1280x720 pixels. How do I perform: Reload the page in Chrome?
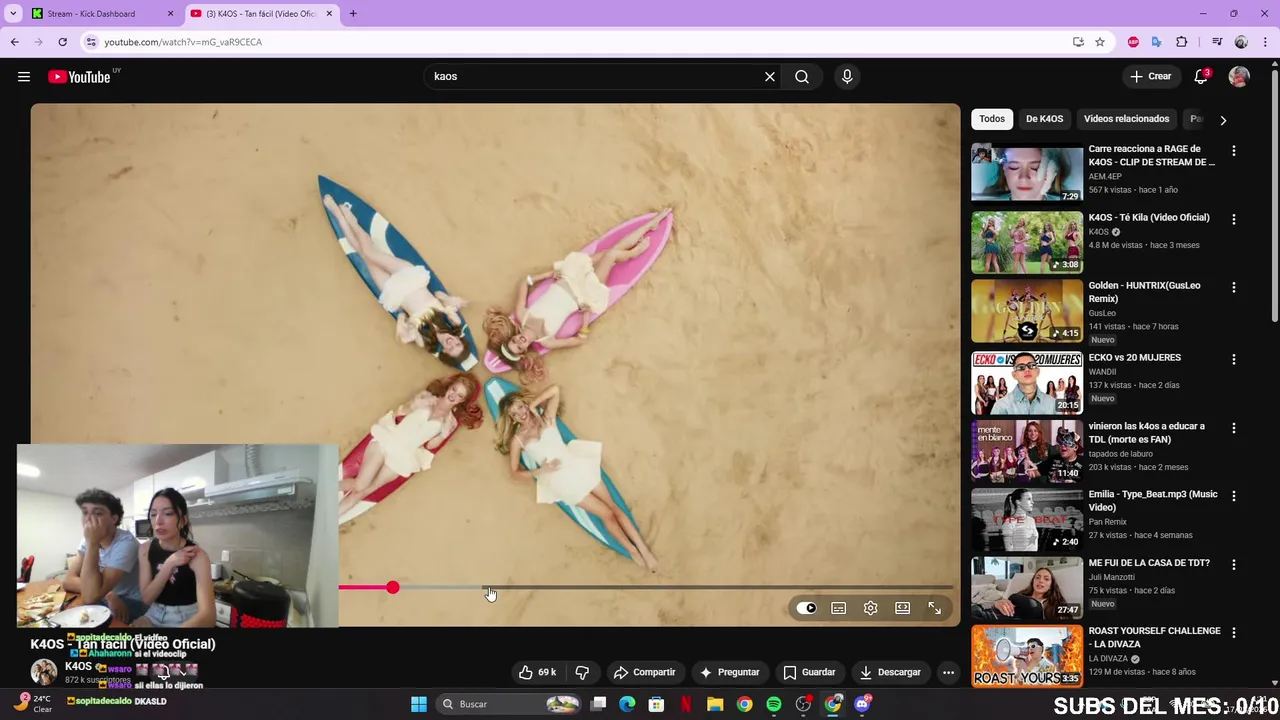62,42
